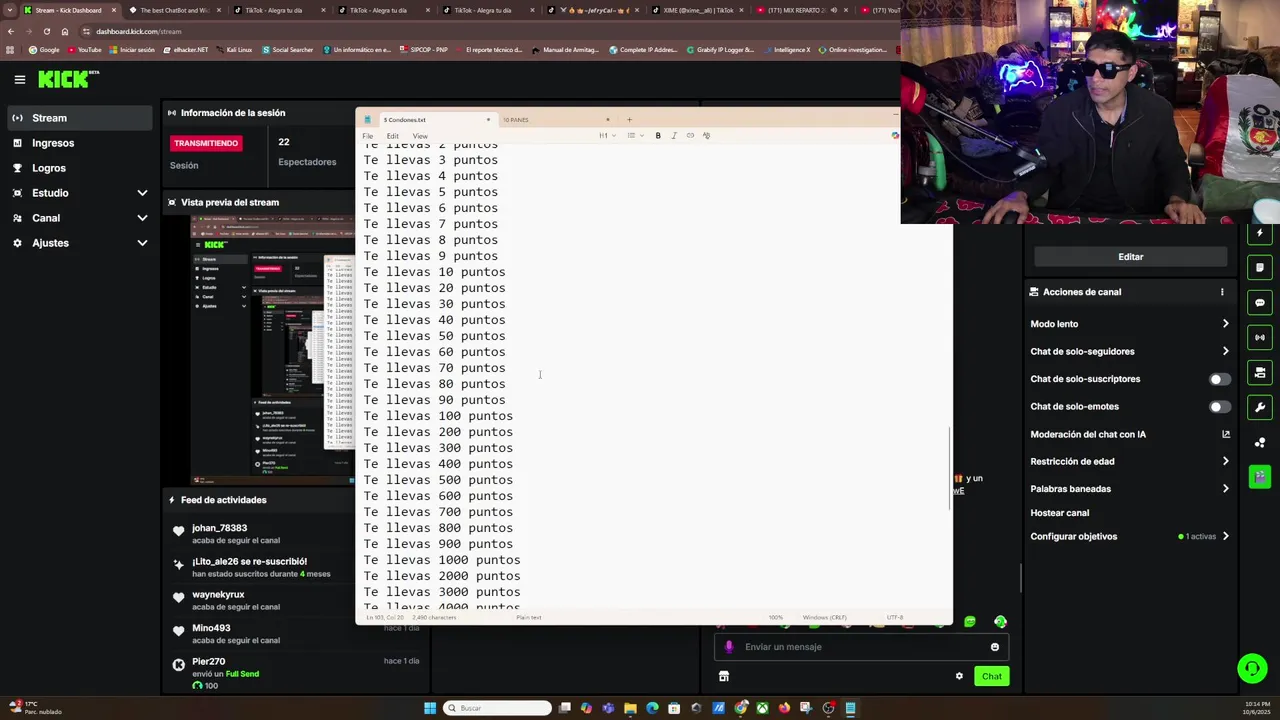Open the Notepad Edit menu
The width and height of the screenshot is (1280, 720).
click(392, 136)
